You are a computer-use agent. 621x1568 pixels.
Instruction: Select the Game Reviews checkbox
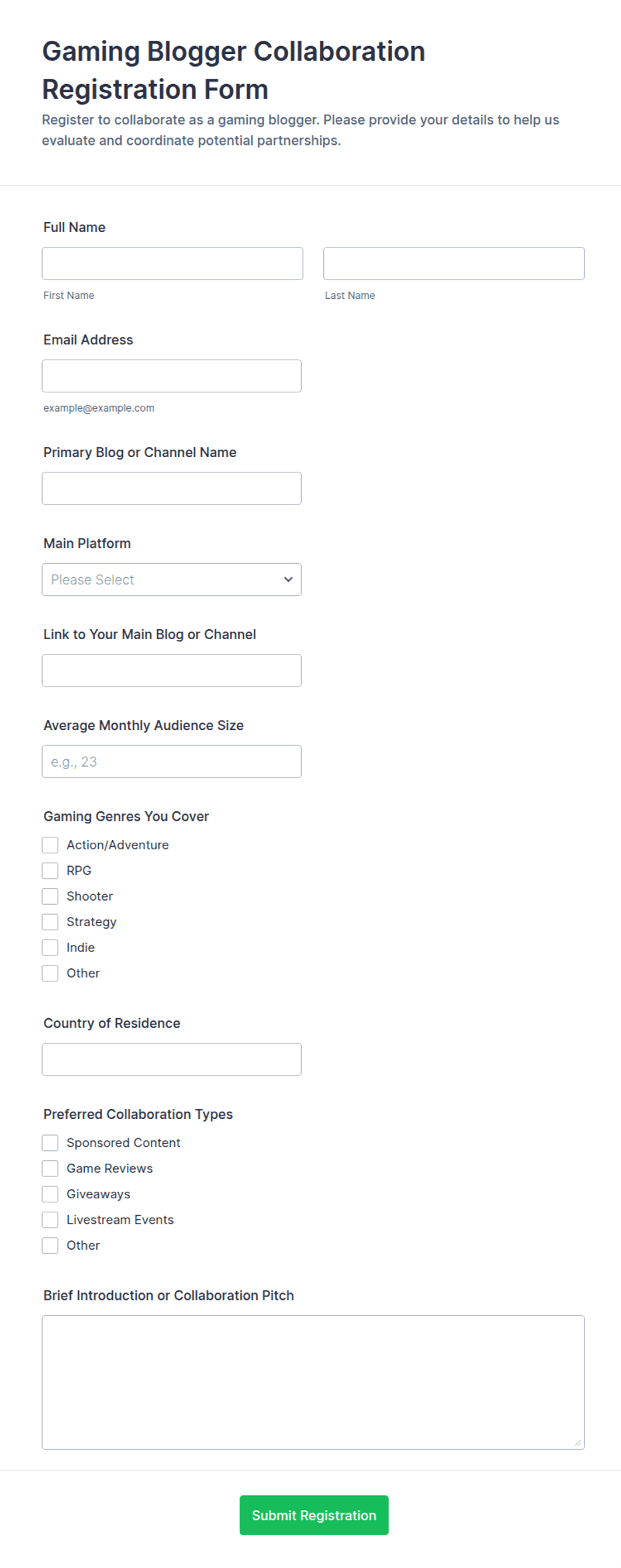50,1168
